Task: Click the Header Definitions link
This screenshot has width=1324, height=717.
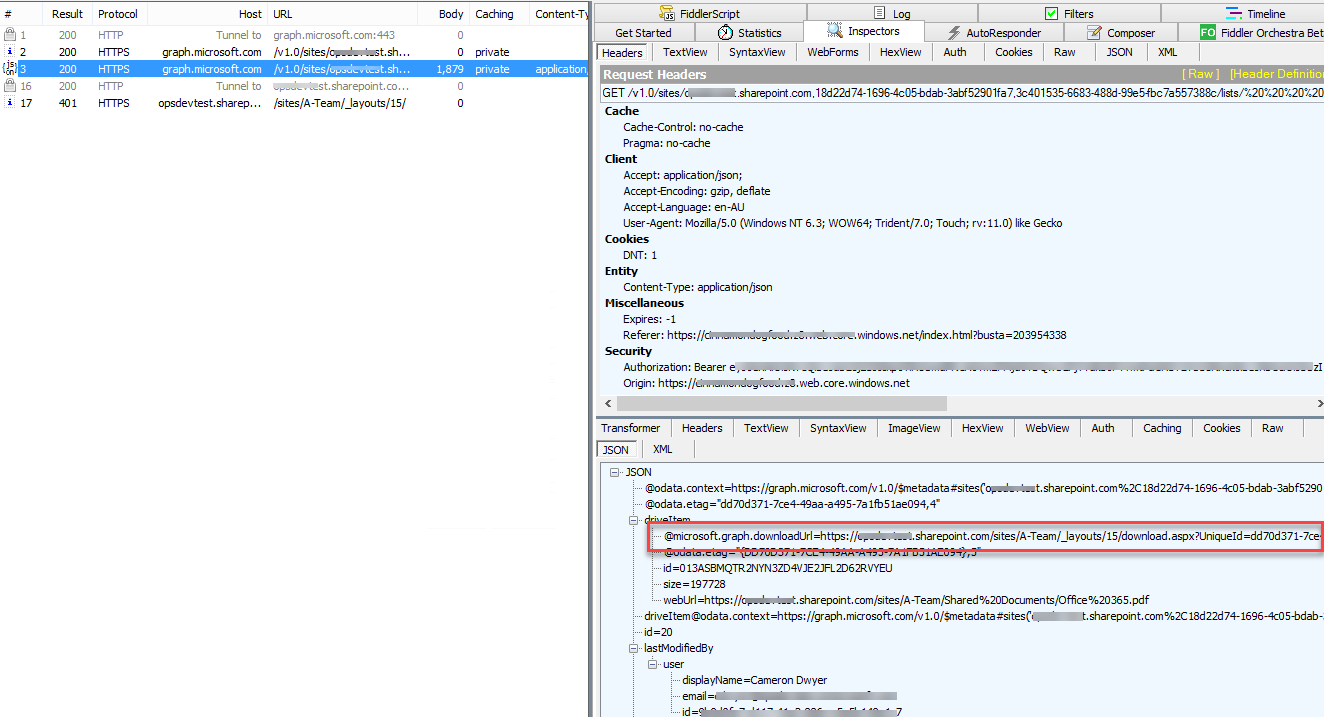Action: point(1277,74)
